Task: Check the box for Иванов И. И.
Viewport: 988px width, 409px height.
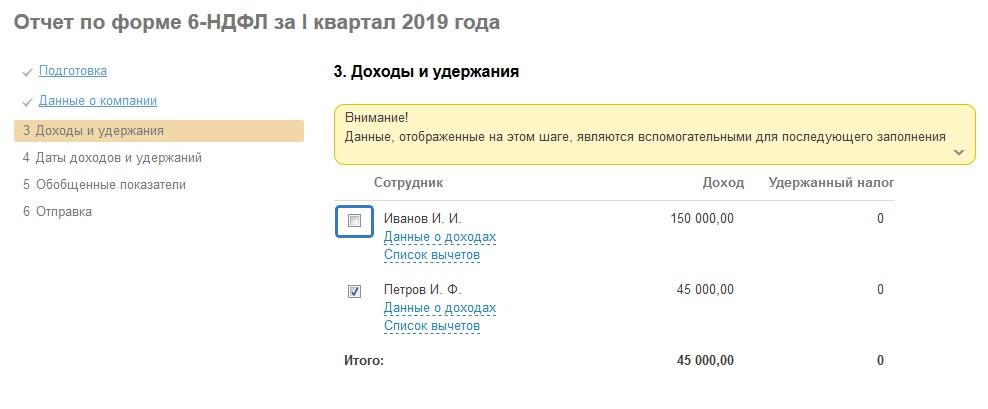Action: click(354, 221)
